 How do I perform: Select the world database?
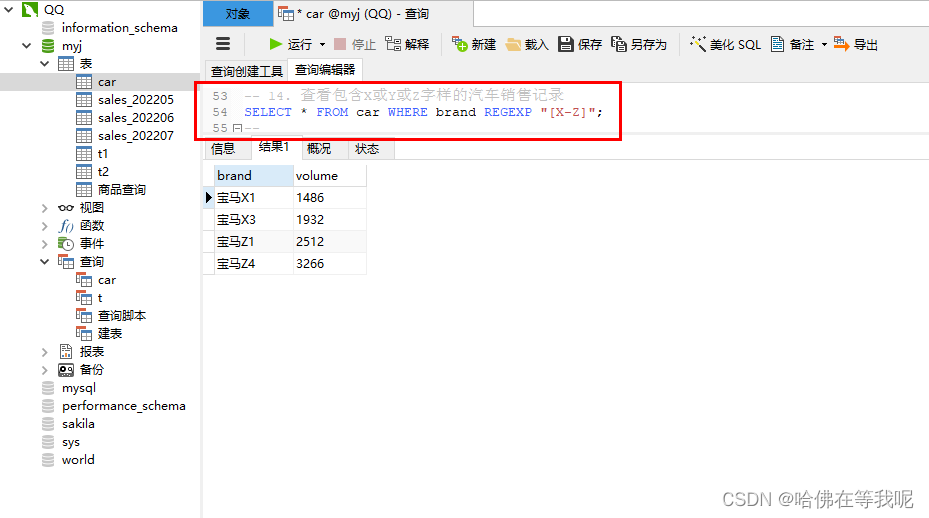78,460
